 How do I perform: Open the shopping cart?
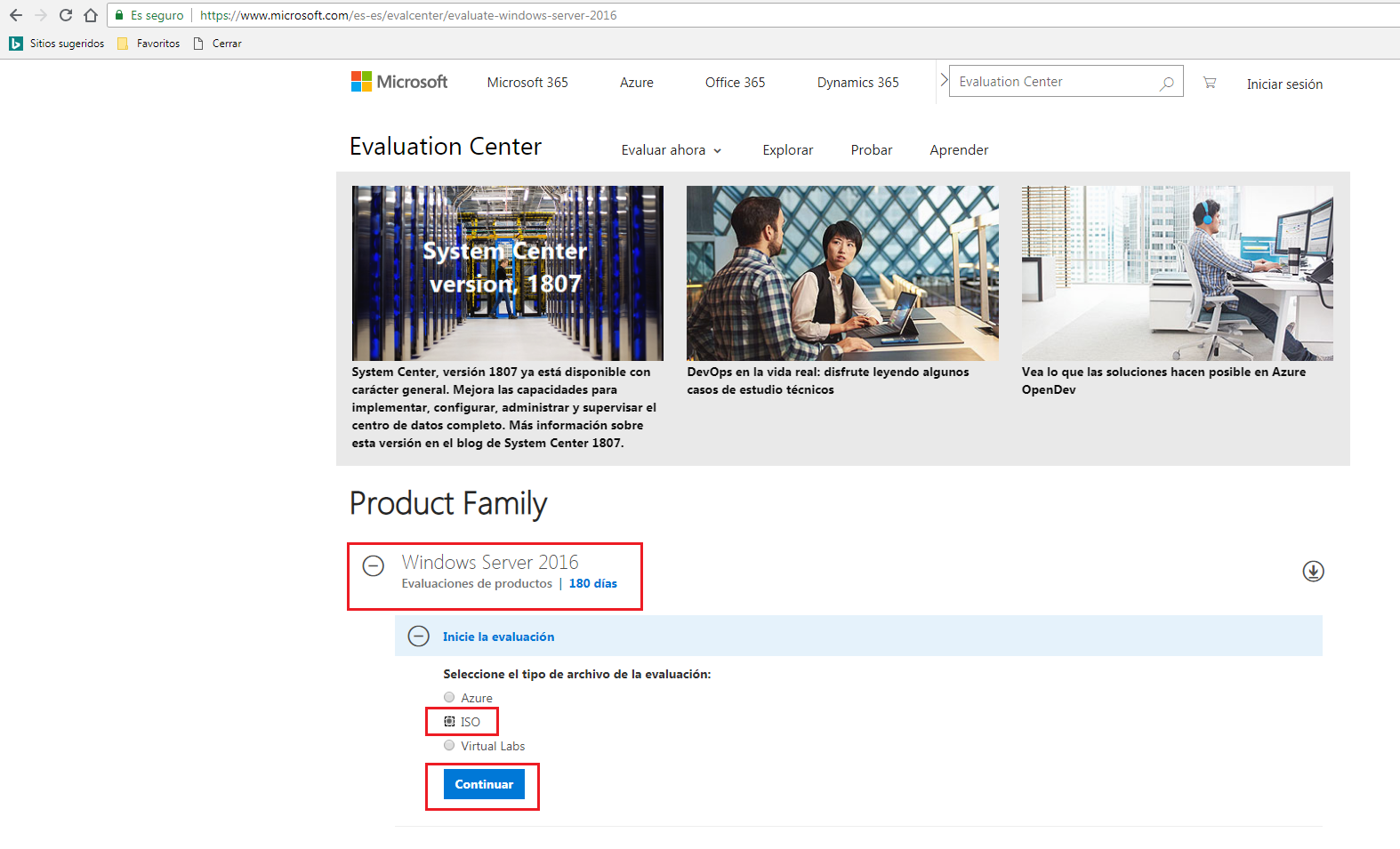click(1210, 83)
